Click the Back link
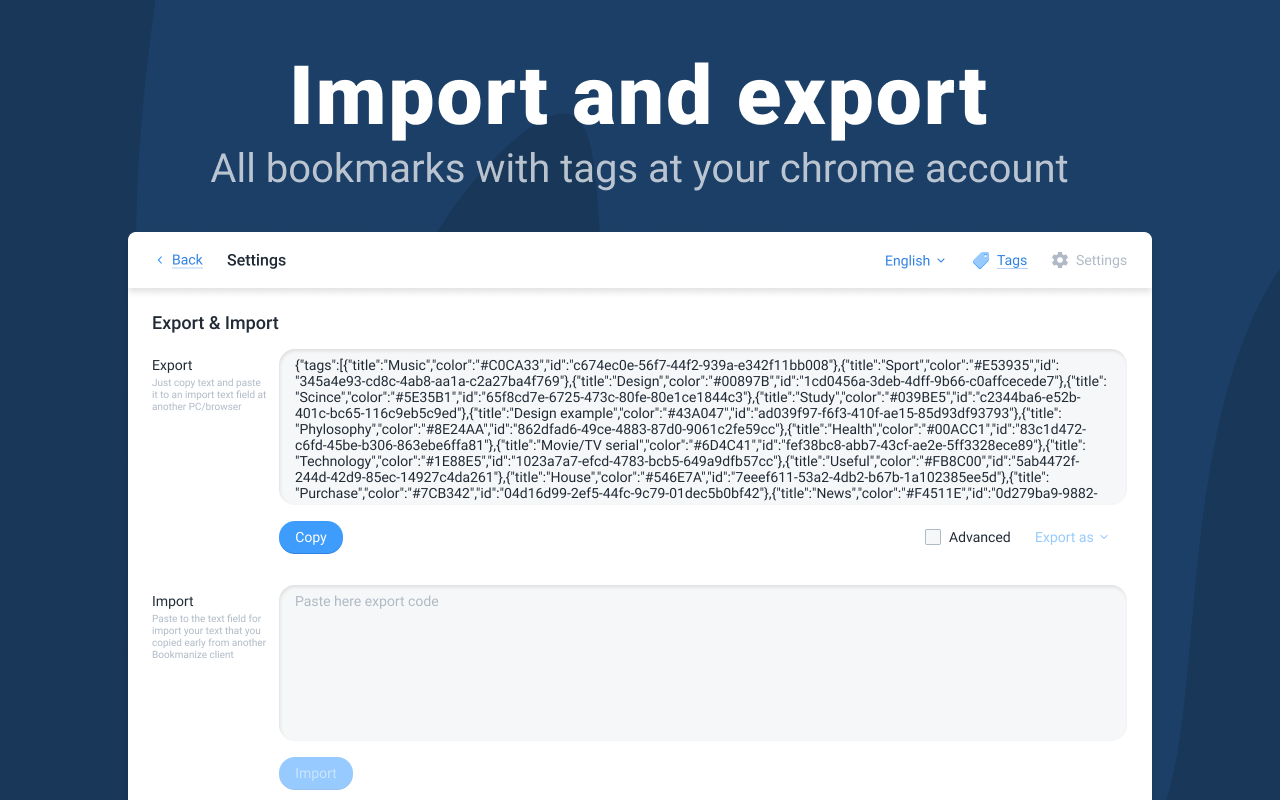1280x800 pixels. click(187, 260)
